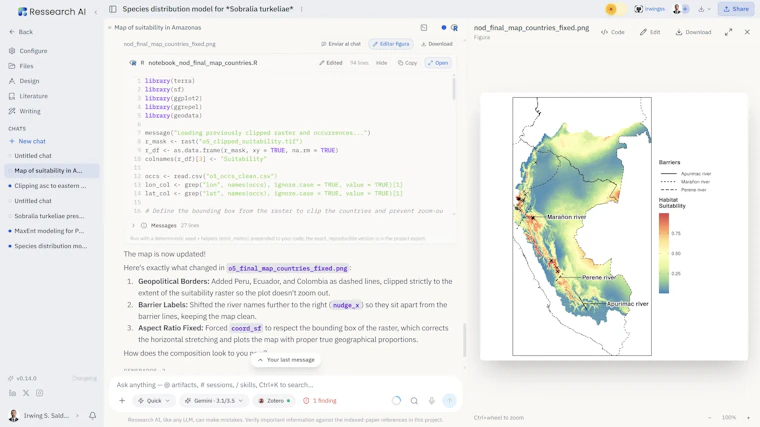This screenshot has height=427, width=760.
Task: Open the v0.14.0 version info
Action: tap(22, 379)
